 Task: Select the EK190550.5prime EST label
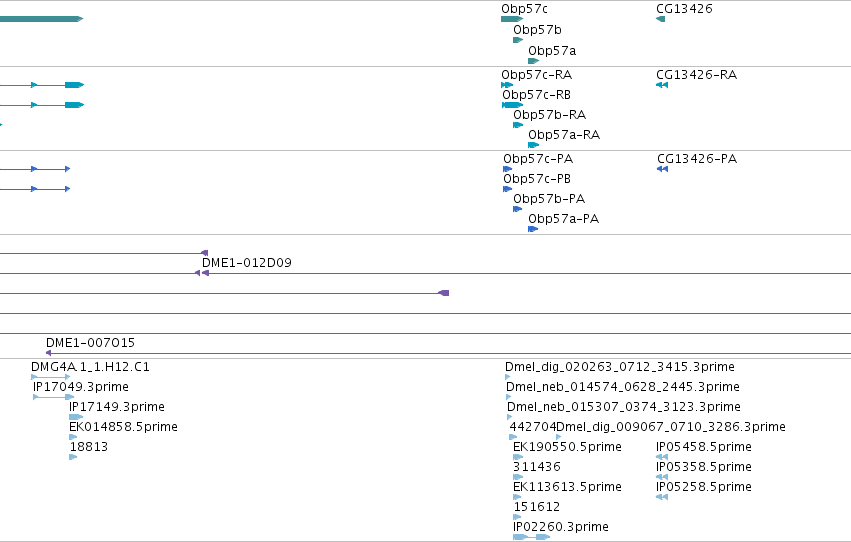coord(567,448)
